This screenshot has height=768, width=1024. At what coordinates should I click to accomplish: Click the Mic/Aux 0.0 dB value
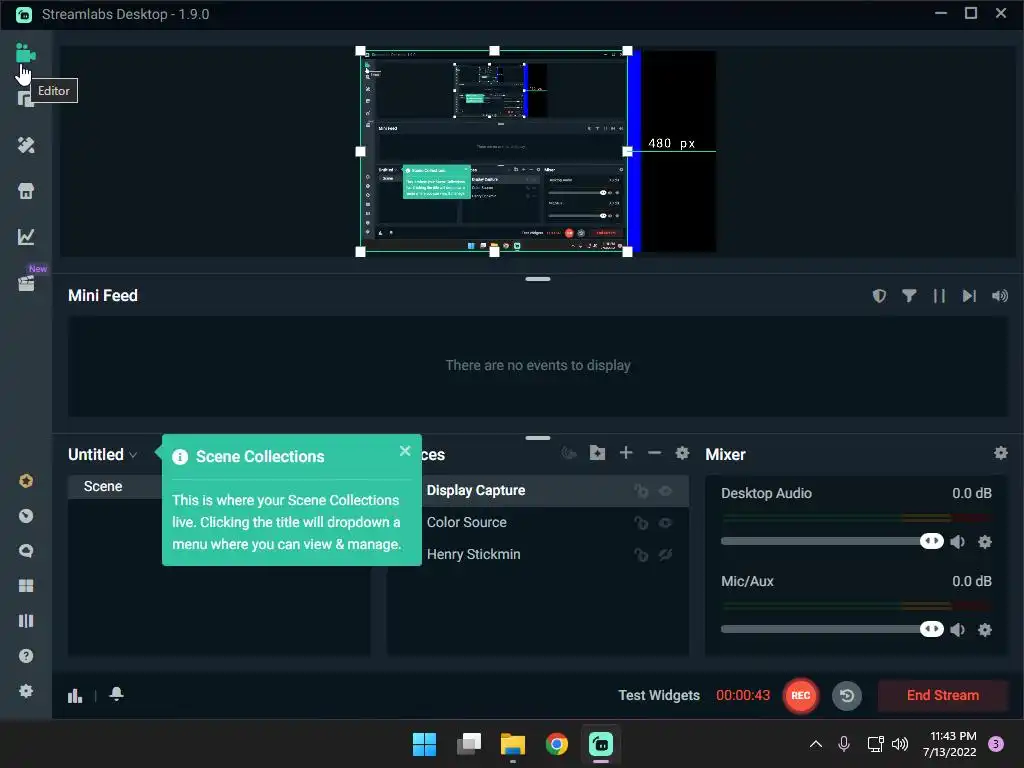pyautogui.click(x=972, y=581)
